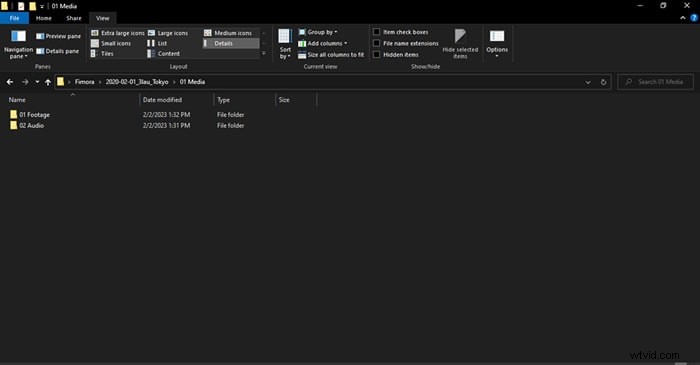Refresh the current folder
This screenshot has width=700, height=365.
tap(604, 82)
